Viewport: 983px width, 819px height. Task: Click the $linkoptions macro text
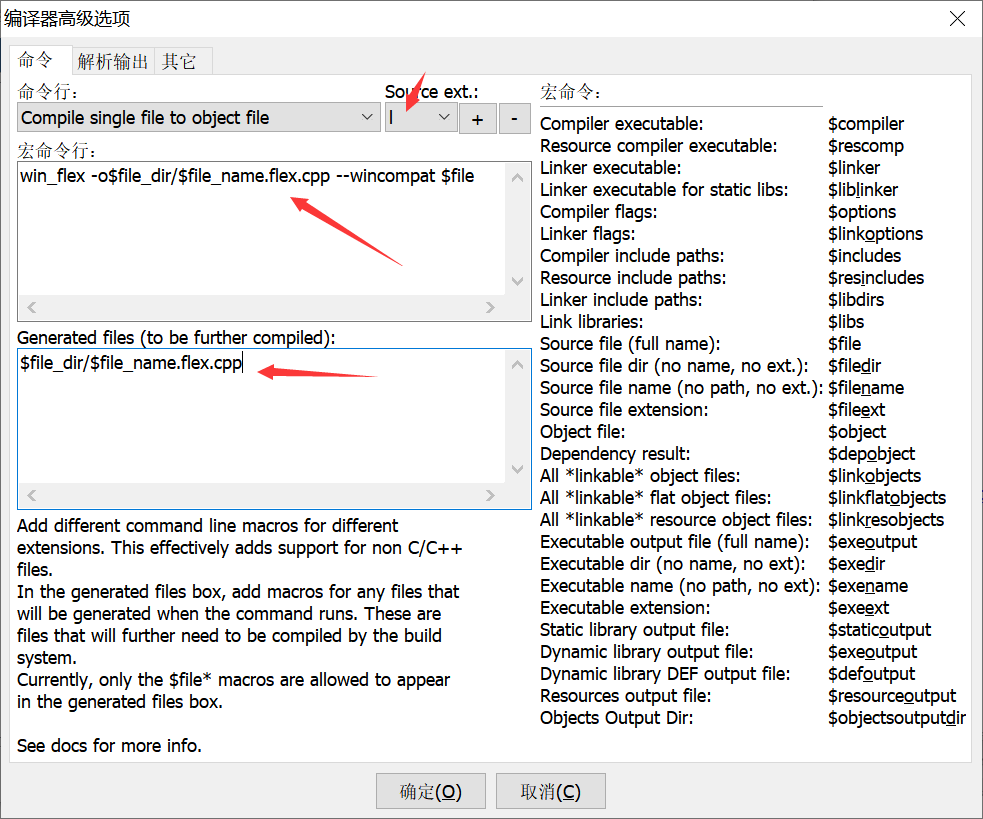pyautogui.click(x=876, y=234)
